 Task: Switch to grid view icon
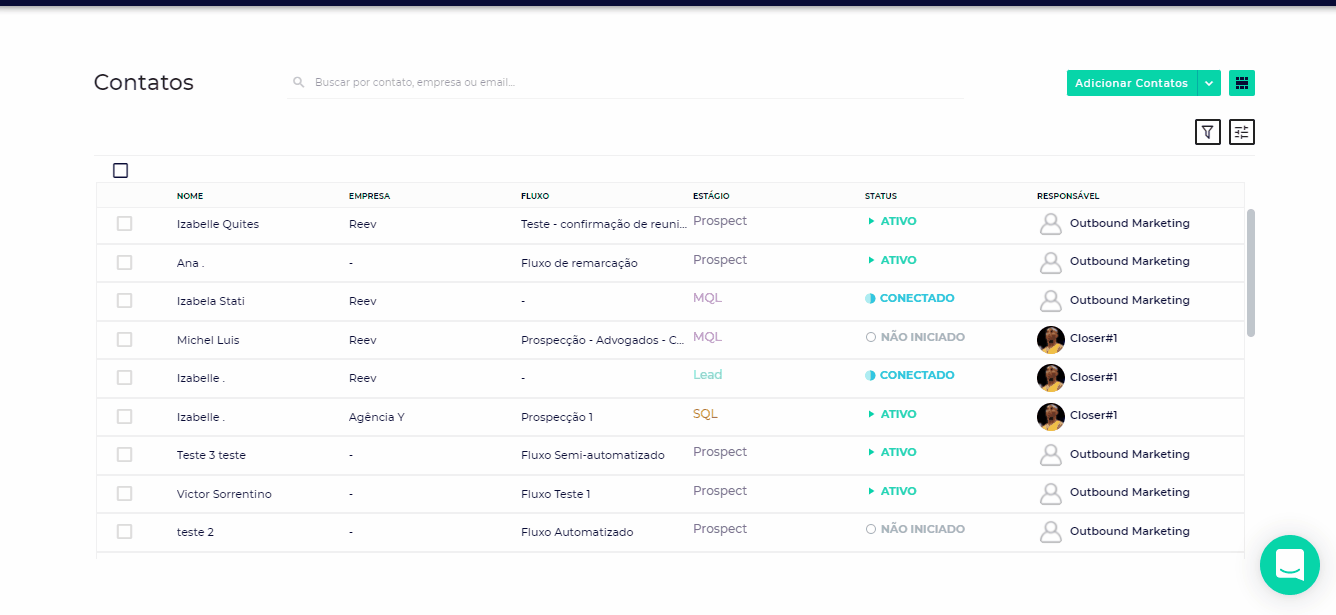pyautogui.click(x=1242, y=83)
